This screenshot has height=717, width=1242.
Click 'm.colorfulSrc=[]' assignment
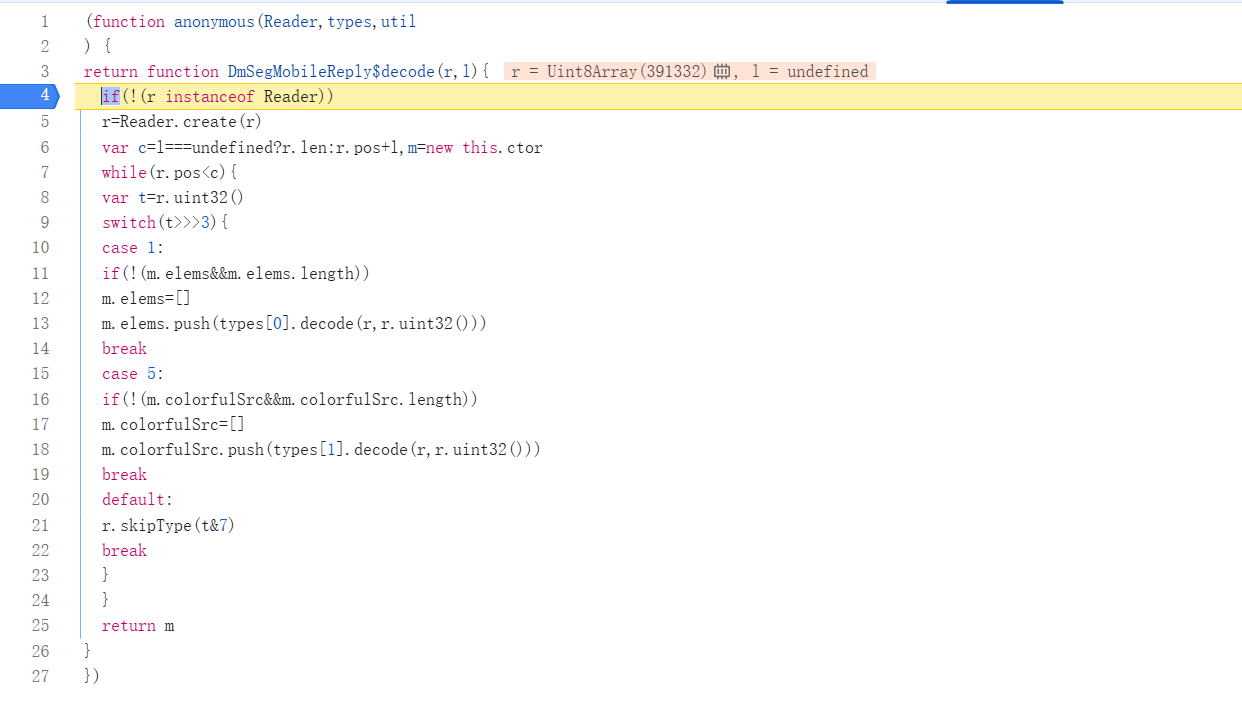pyautogui.click(x=173, y=424)
